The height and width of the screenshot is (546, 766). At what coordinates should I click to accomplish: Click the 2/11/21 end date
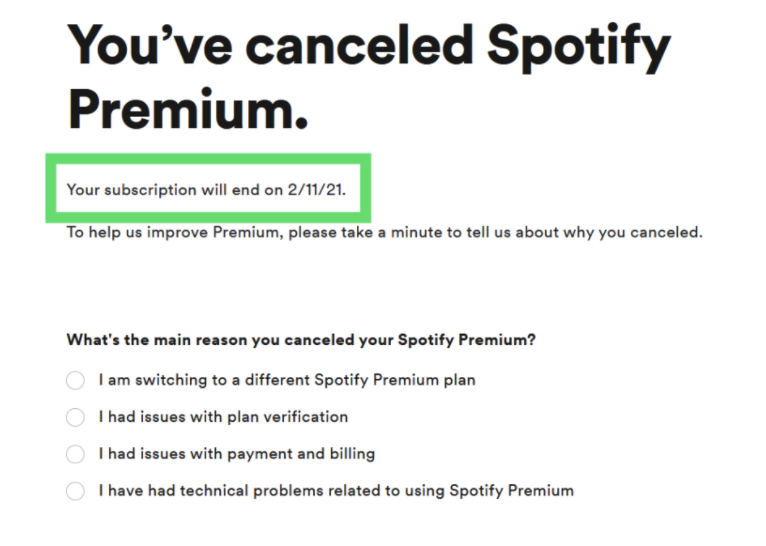pyautogui.click(x=317, y=189)
